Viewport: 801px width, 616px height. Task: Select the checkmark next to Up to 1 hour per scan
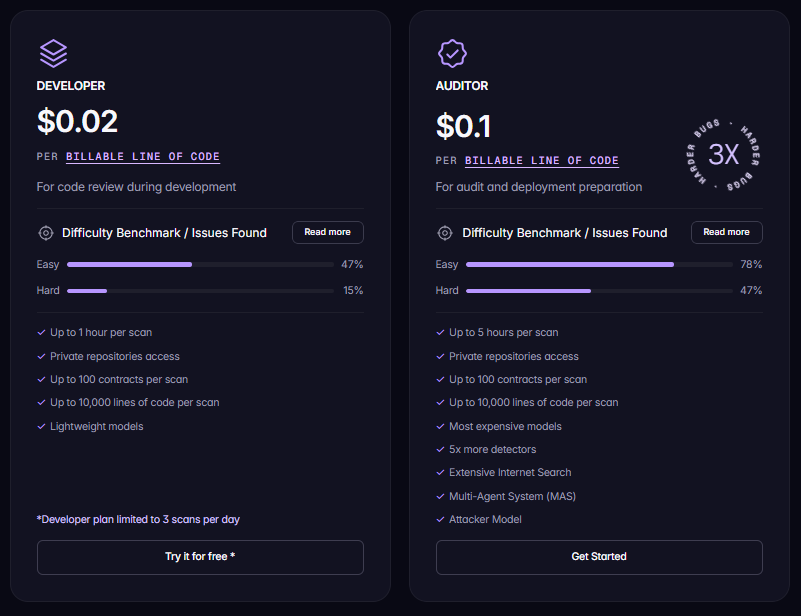pos(39,332)
